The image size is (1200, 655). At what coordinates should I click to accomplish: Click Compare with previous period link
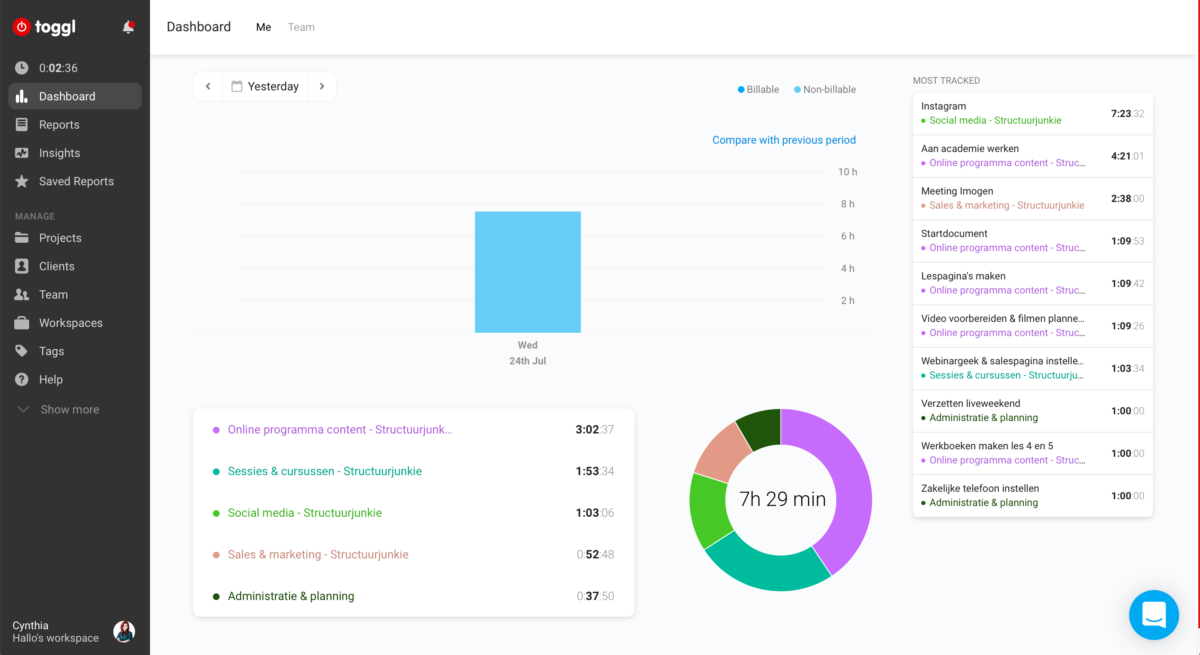(783, 140)
